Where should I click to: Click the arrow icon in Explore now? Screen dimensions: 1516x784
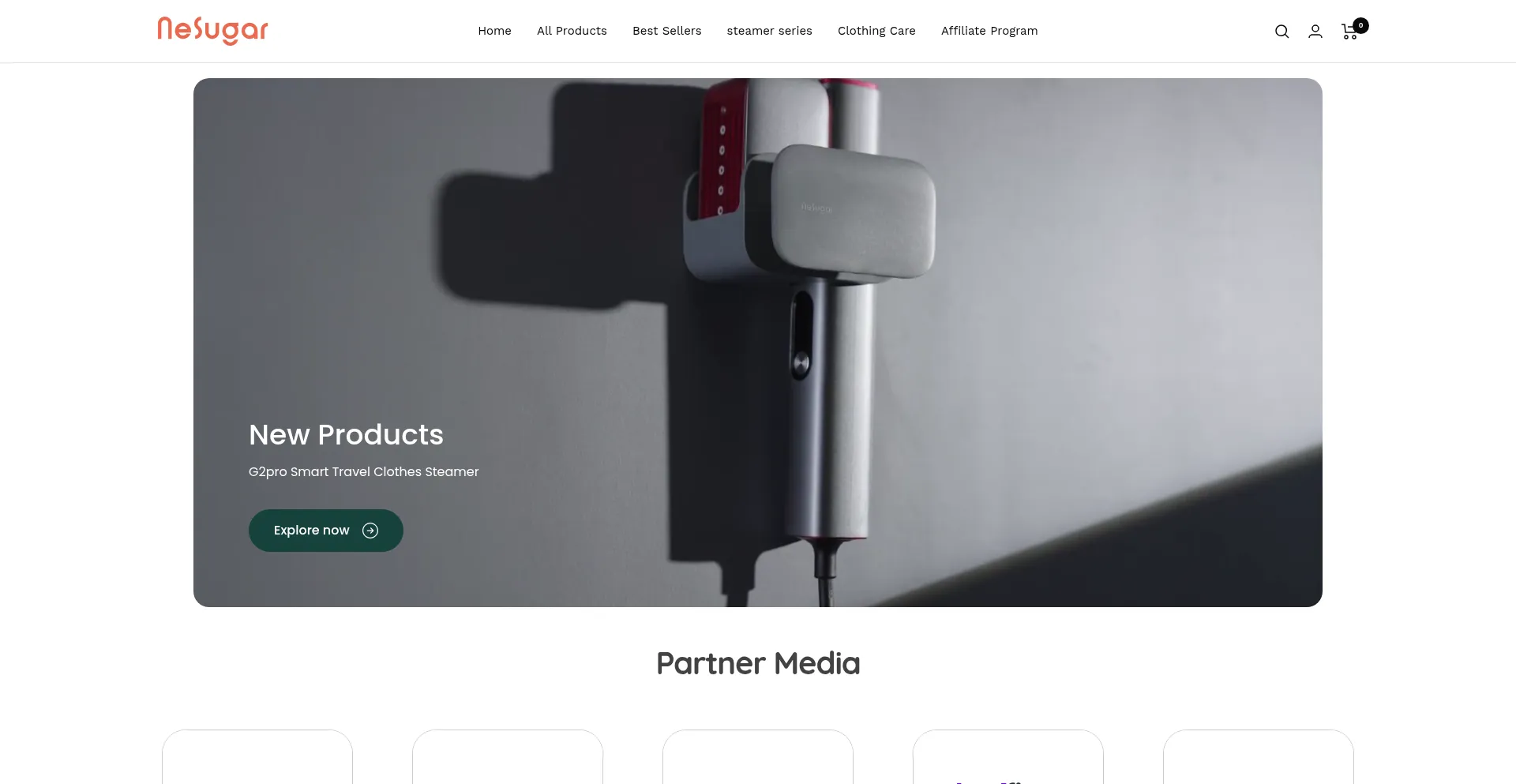(370, 531)
